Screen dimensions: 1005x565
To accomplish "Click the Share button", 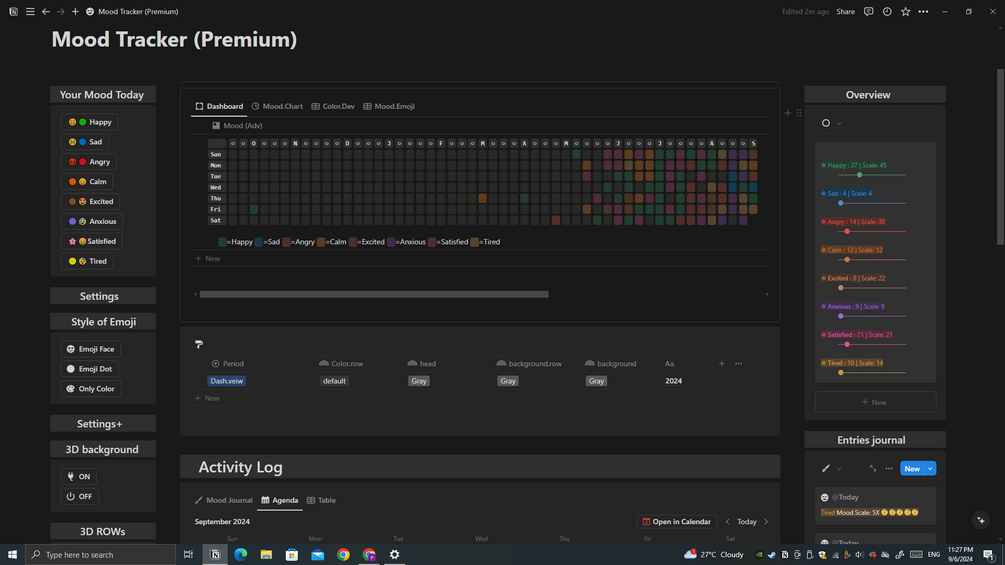I will click(x=845, y=12).
